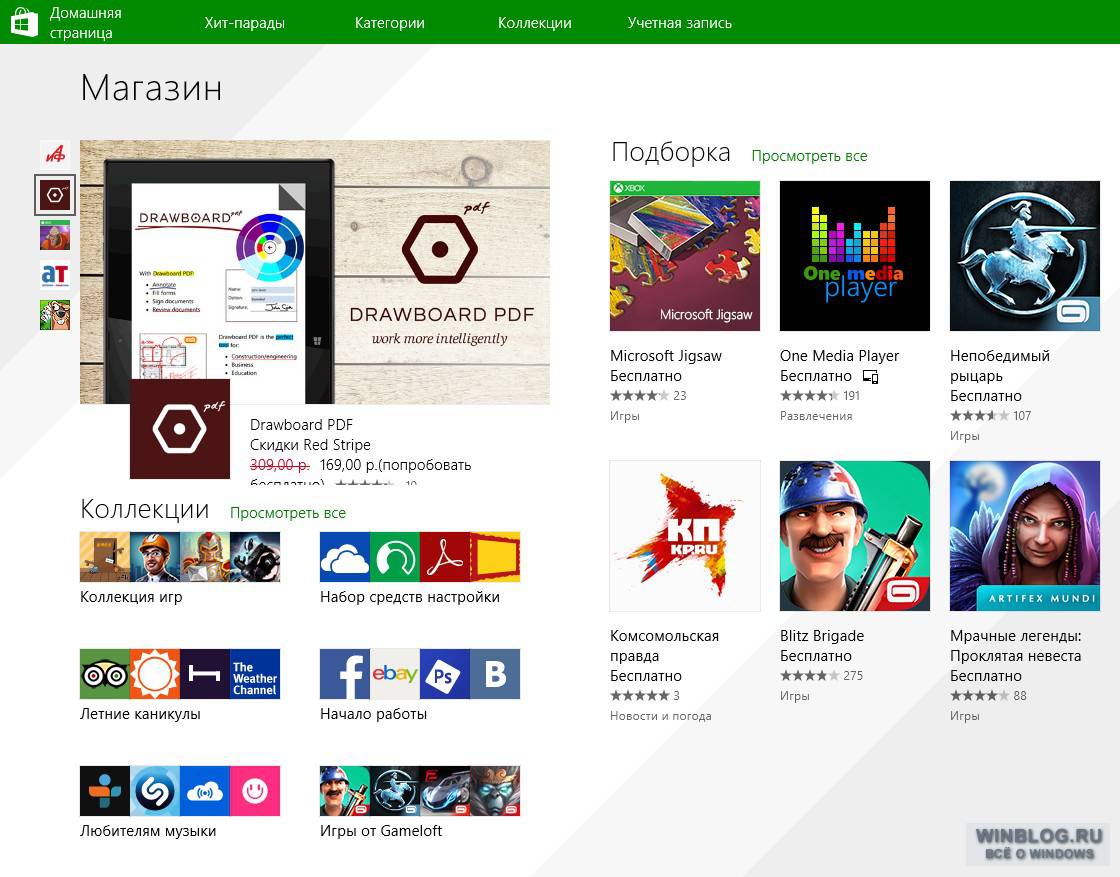Image resolution: width=1120 pixels, height=877 pixels.
Task: Open the Мрачные легенды app icon
Action: pyautogui.click(x=1024, y=536)
